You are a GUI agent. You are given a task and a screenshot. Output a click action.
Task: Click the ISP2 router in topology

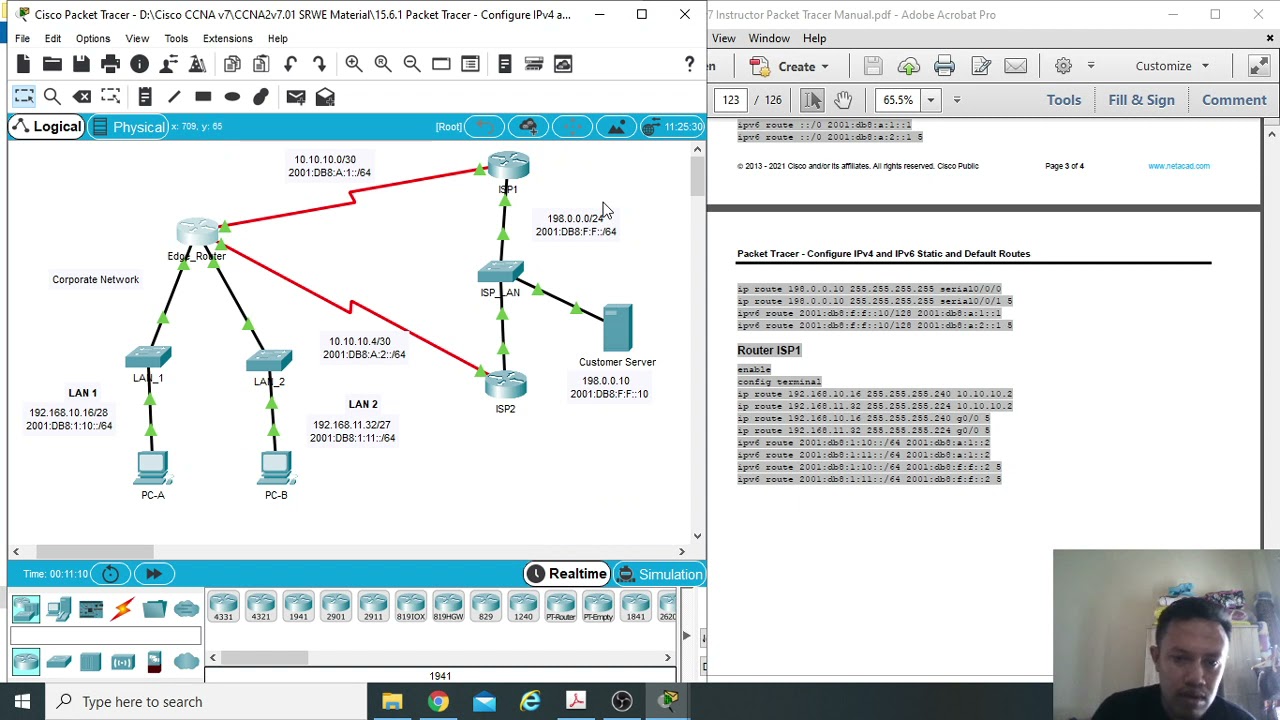pyautogui.click(x=505, y=384)
